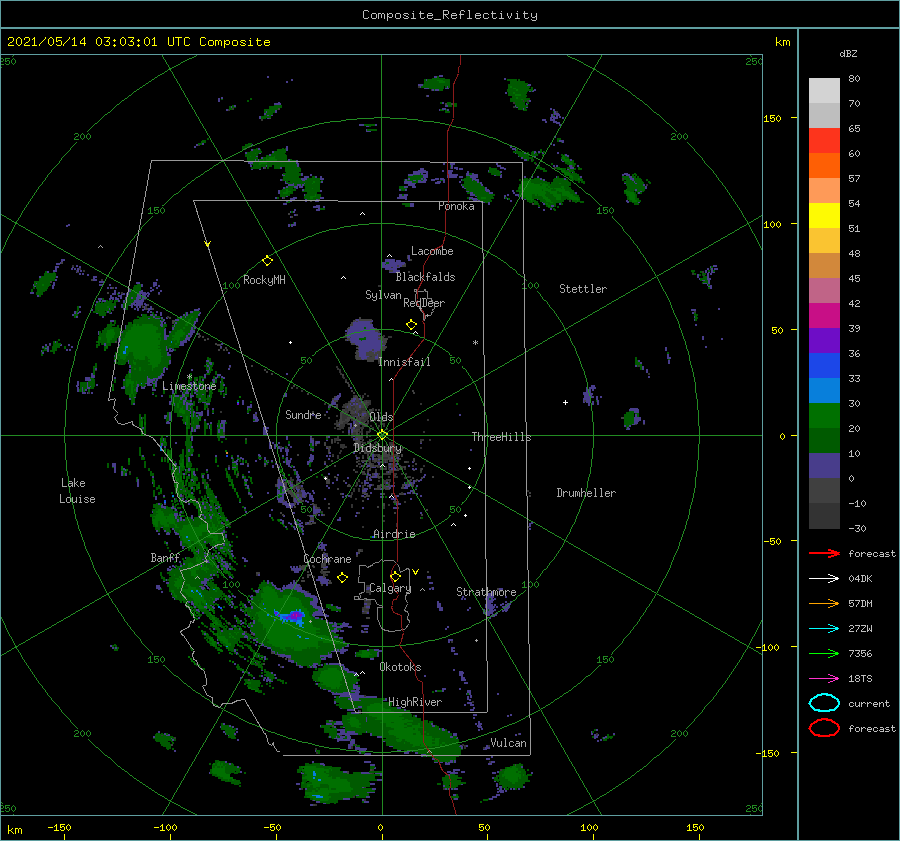This screenshot has height=841, width=900.
Task: Click the Vulcan label
Action: [509, 743]
